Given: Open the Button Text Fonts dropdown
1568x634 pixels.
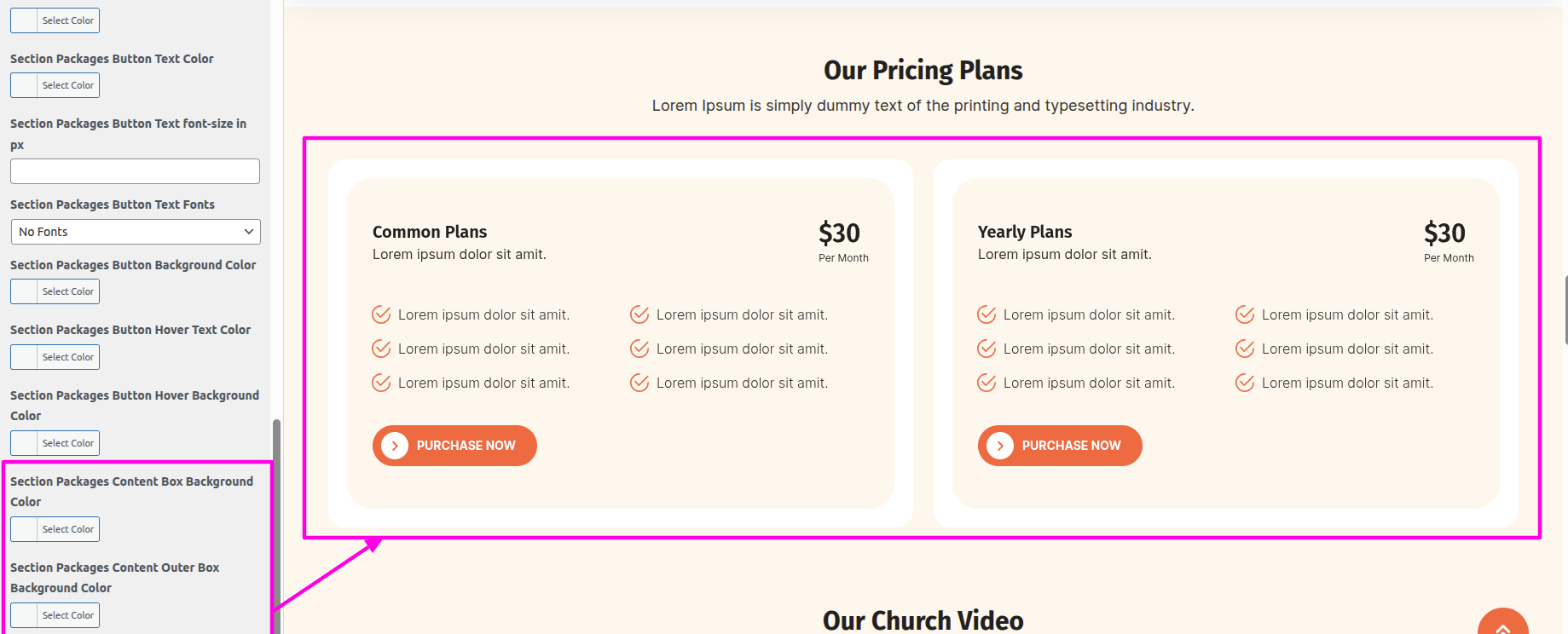Looking at the screenshot, I should [x=136, y=232].
